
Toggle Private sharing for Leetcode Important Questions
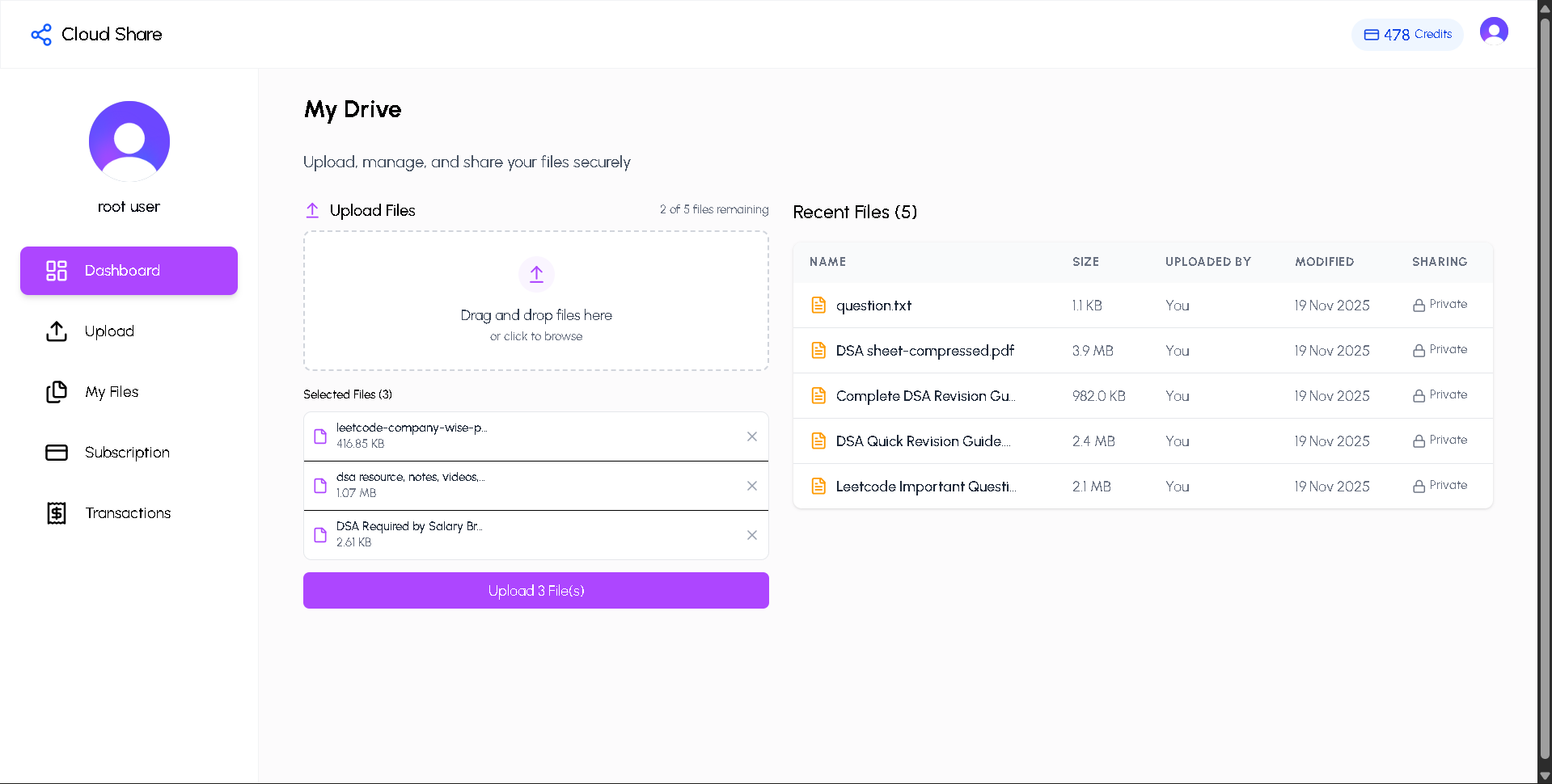(1440, 486)
